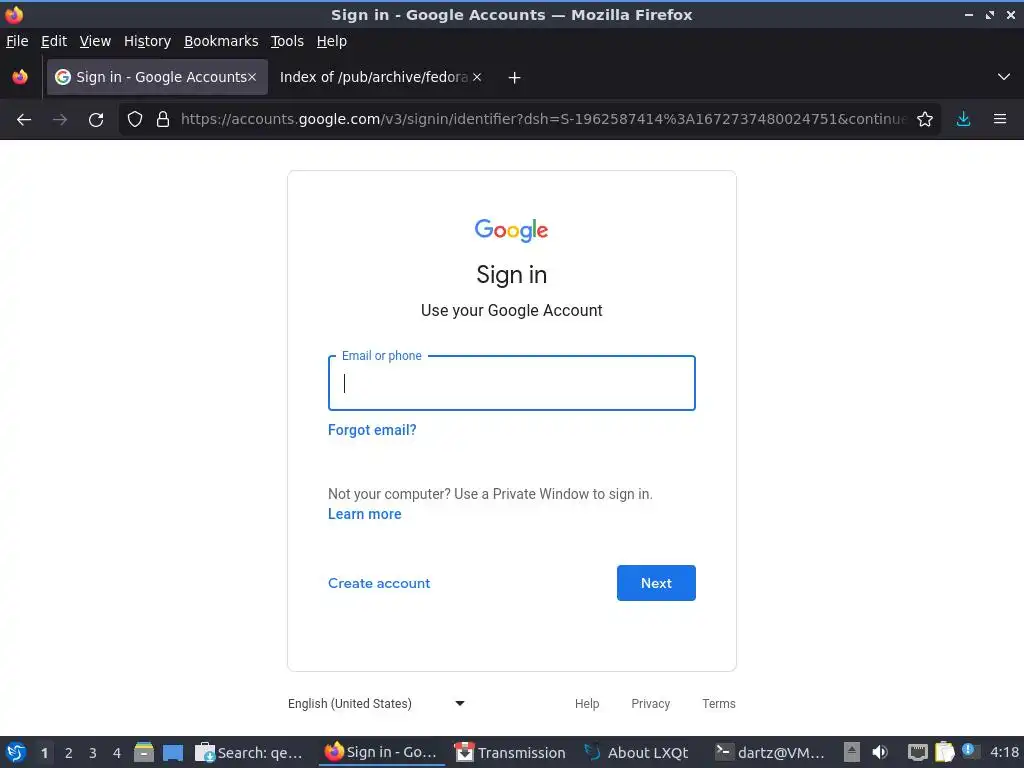This screenshot has height=768, width=1024.
Task: Open the network tray icon
Action: click(918, 753)
